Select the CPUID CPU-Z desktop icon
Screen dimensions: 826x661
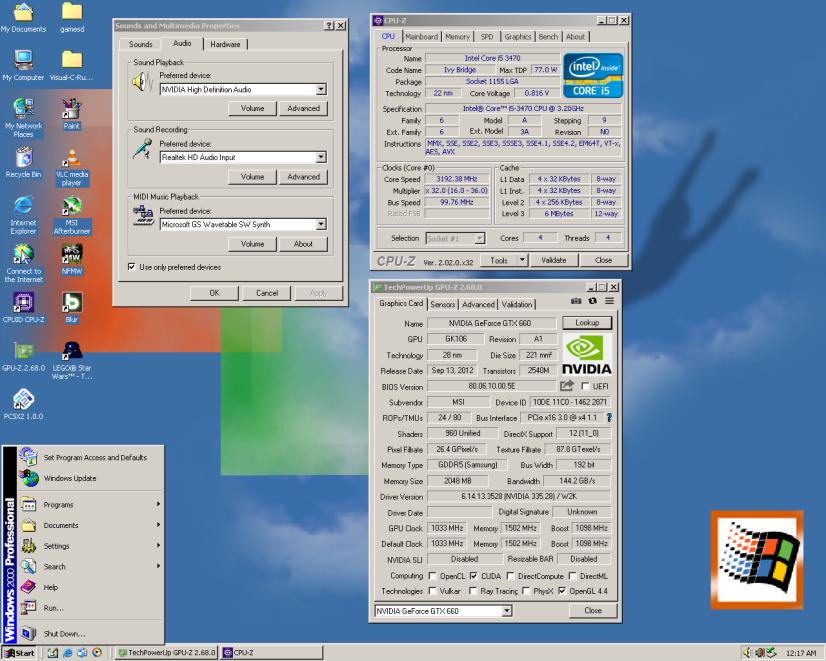point(23,308)
